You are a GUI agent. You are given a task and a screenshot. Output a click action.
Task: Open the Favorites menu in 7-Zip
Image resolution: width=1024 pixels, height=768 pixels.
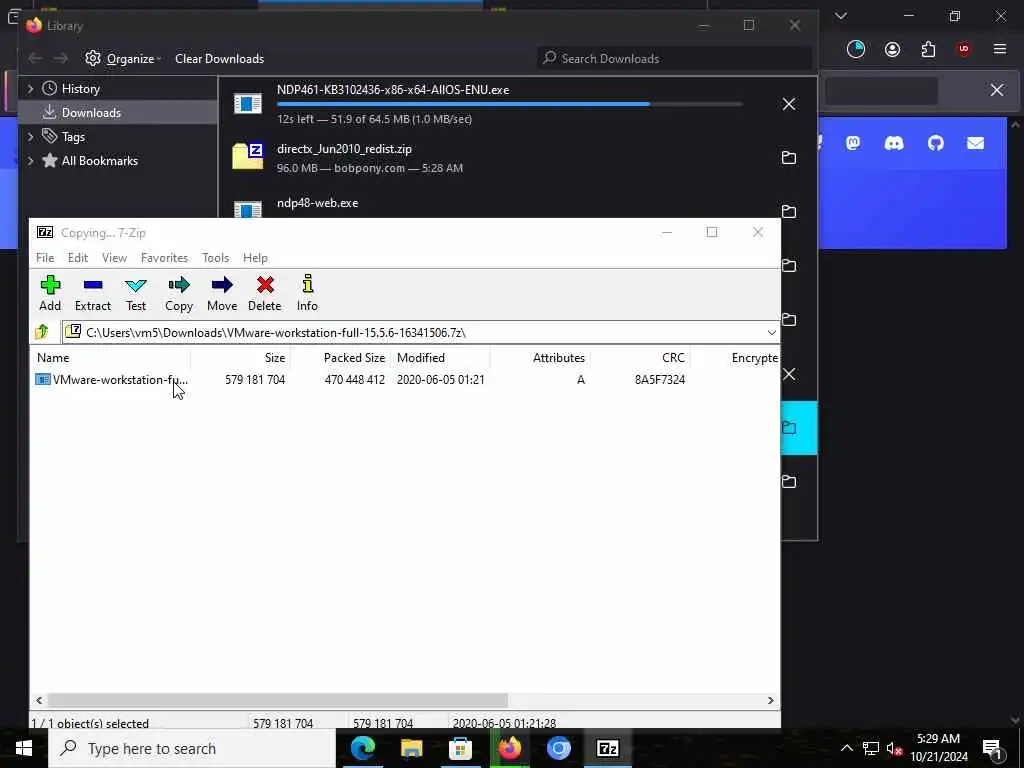point(165,258)
